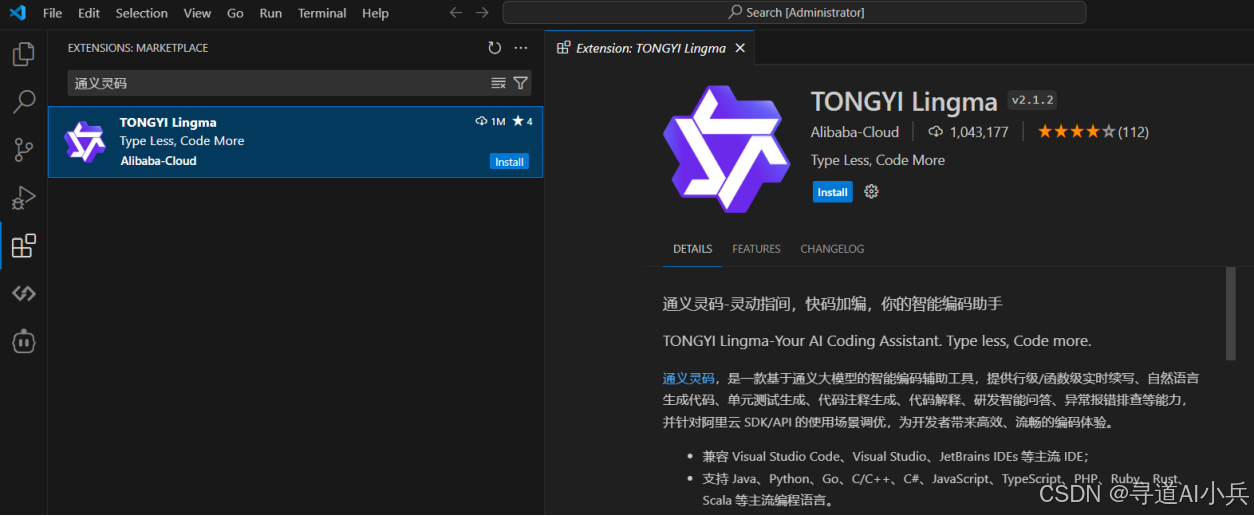Open the View menu
1254x516 pixels.
198,13
